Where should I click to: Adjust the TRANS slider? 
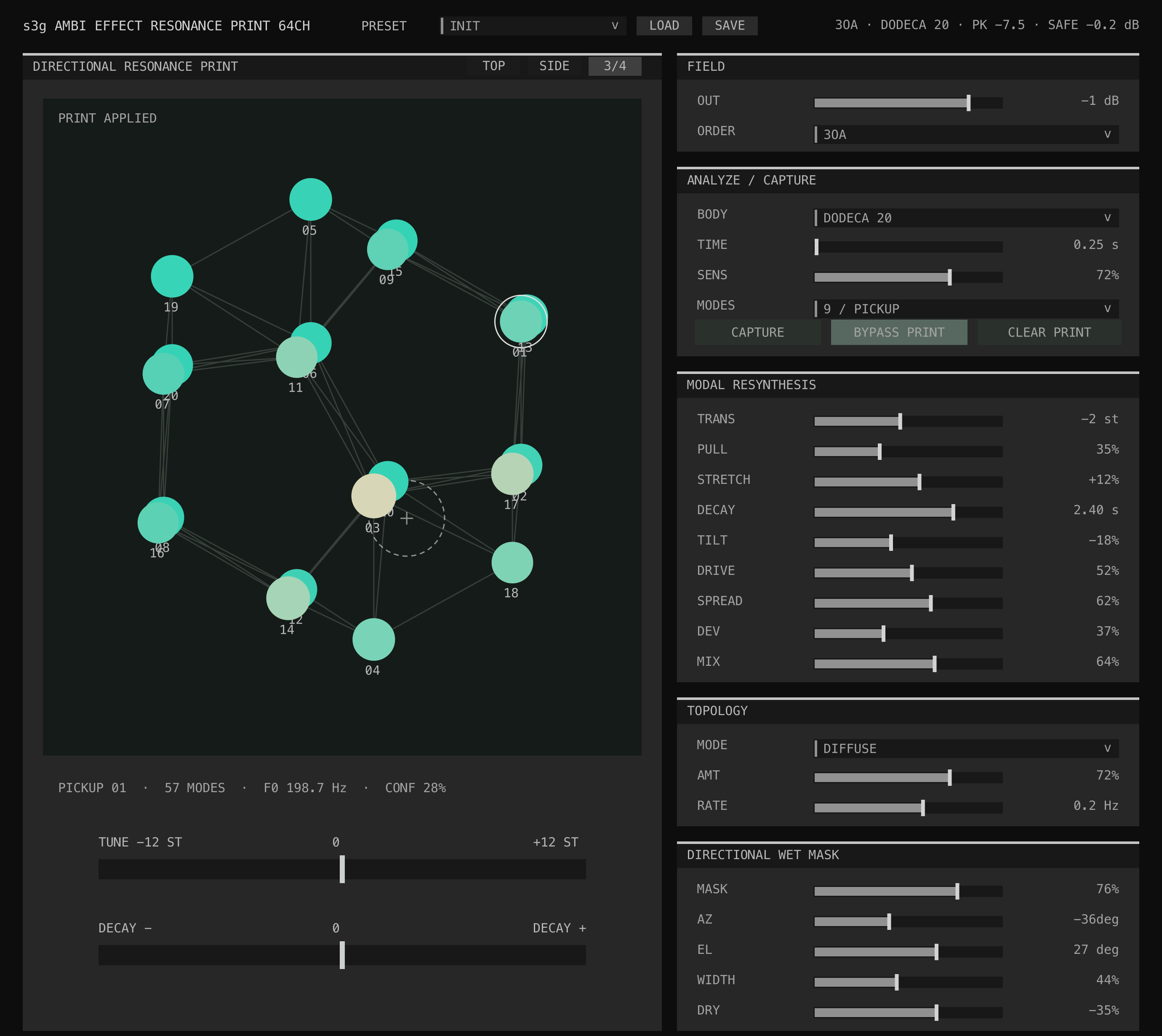pyautogui.click(x=908, y=421)
